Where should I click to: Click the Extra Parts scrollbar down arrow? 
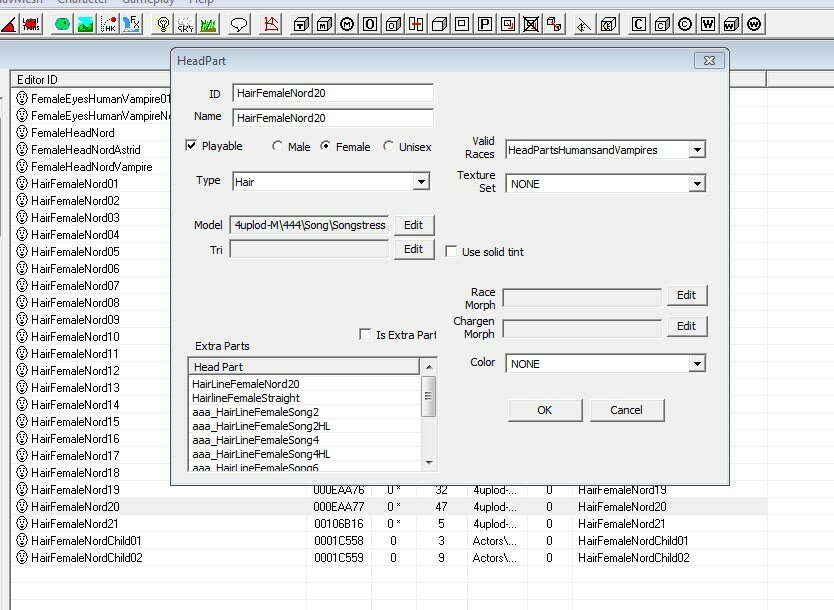click(429, 464)
